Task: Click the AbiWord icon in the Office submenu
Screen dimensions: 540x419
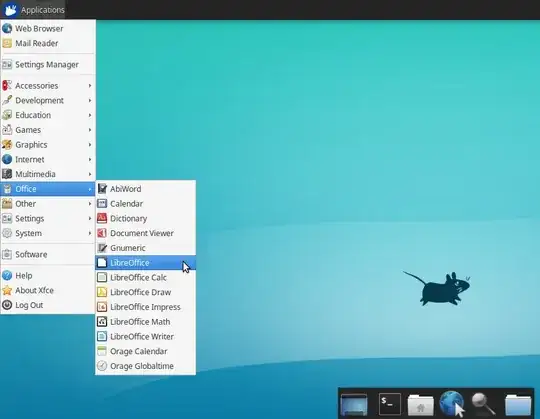Action: (102, 189)
